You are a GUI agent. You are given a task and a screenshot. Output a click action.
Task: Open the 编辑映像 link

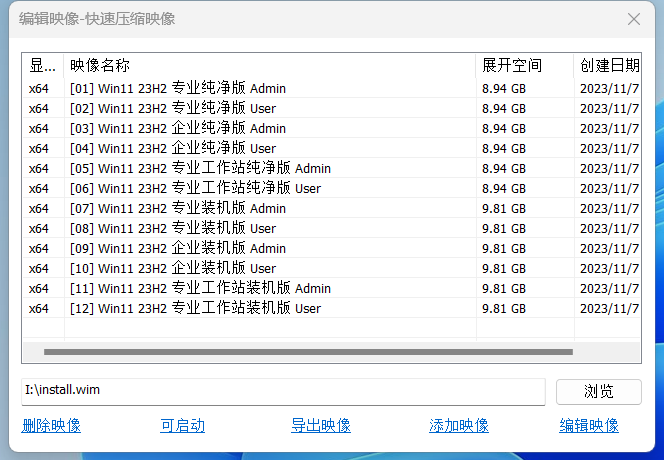pyautogui.click(x=589, y=426)
